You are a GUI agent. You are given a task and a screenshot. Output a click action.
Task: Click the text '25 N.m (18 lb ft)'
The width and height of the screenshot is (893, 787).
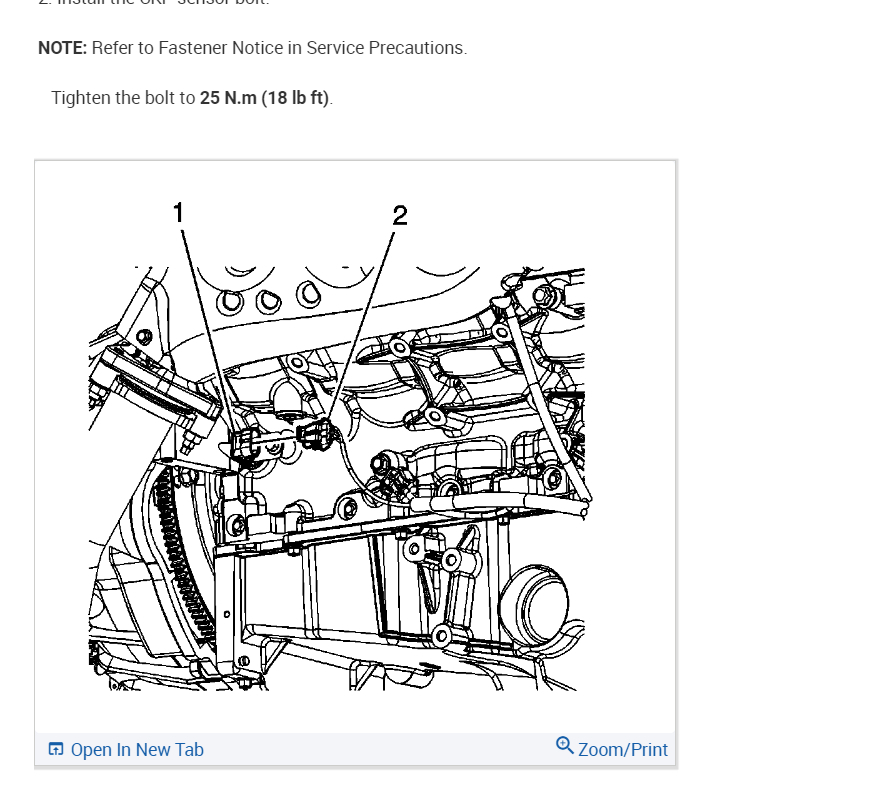point(264,98)
